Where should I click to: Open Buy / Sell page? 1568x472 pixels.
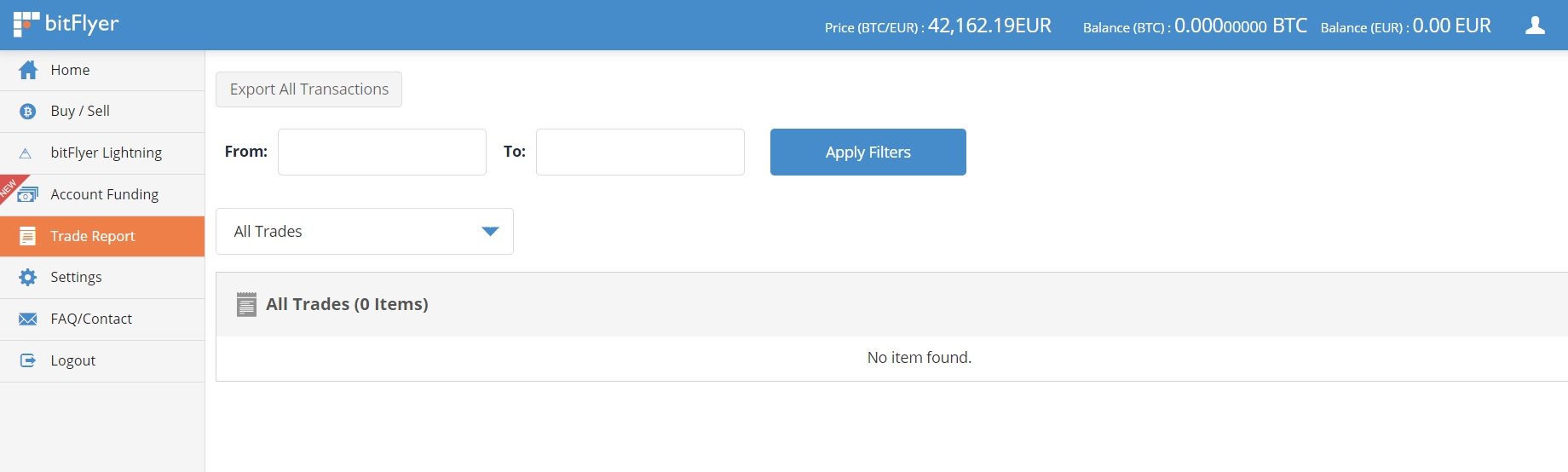pyautogui.click(x=102, y=112)
